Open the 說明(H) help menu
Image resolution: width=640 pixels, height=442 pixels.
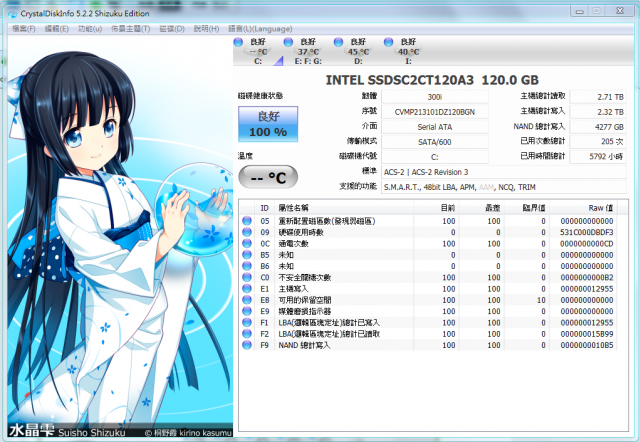(x=206, y=29)
